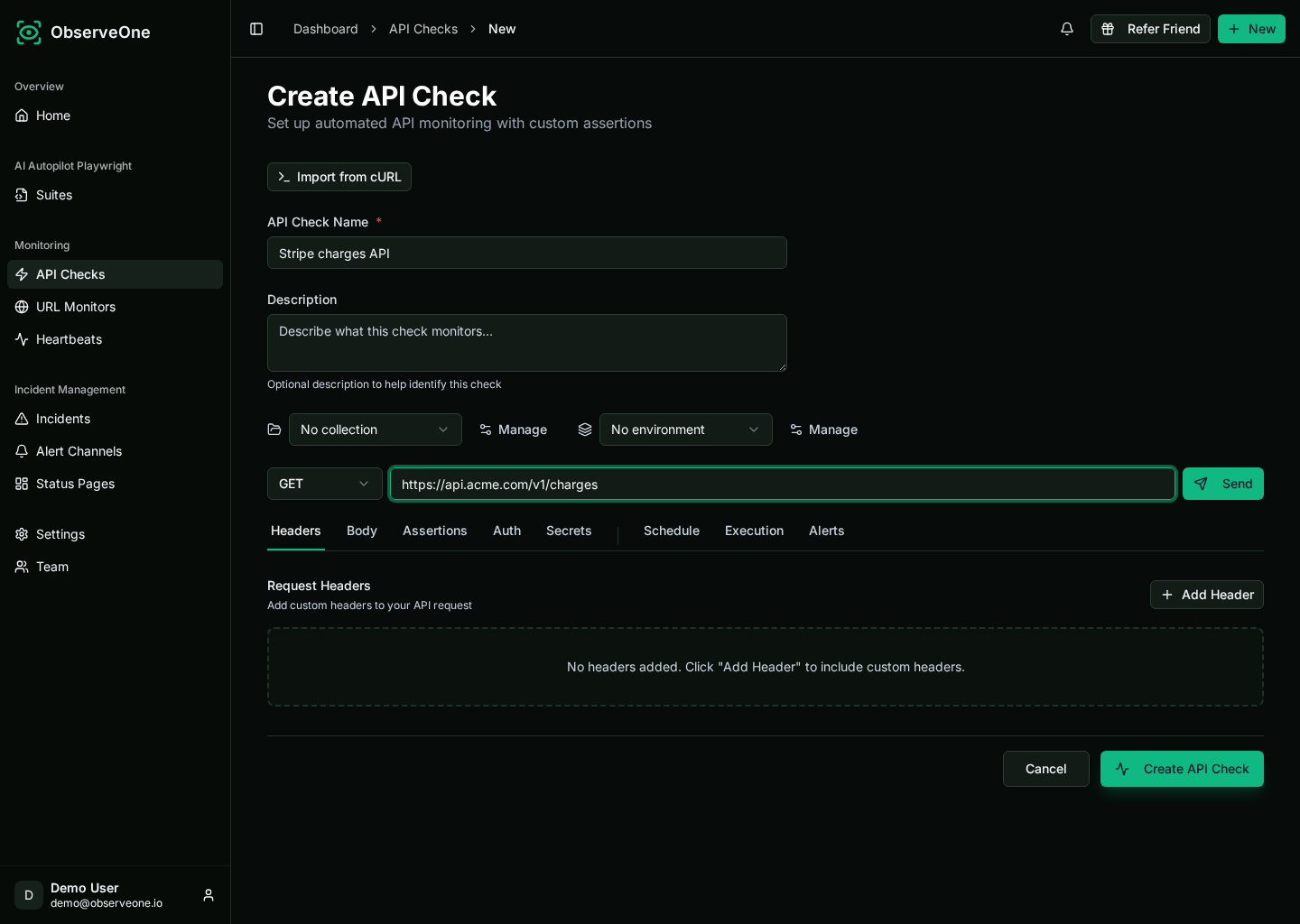Switch to the Body tab
1300x924 pixels.
(362, 531)
